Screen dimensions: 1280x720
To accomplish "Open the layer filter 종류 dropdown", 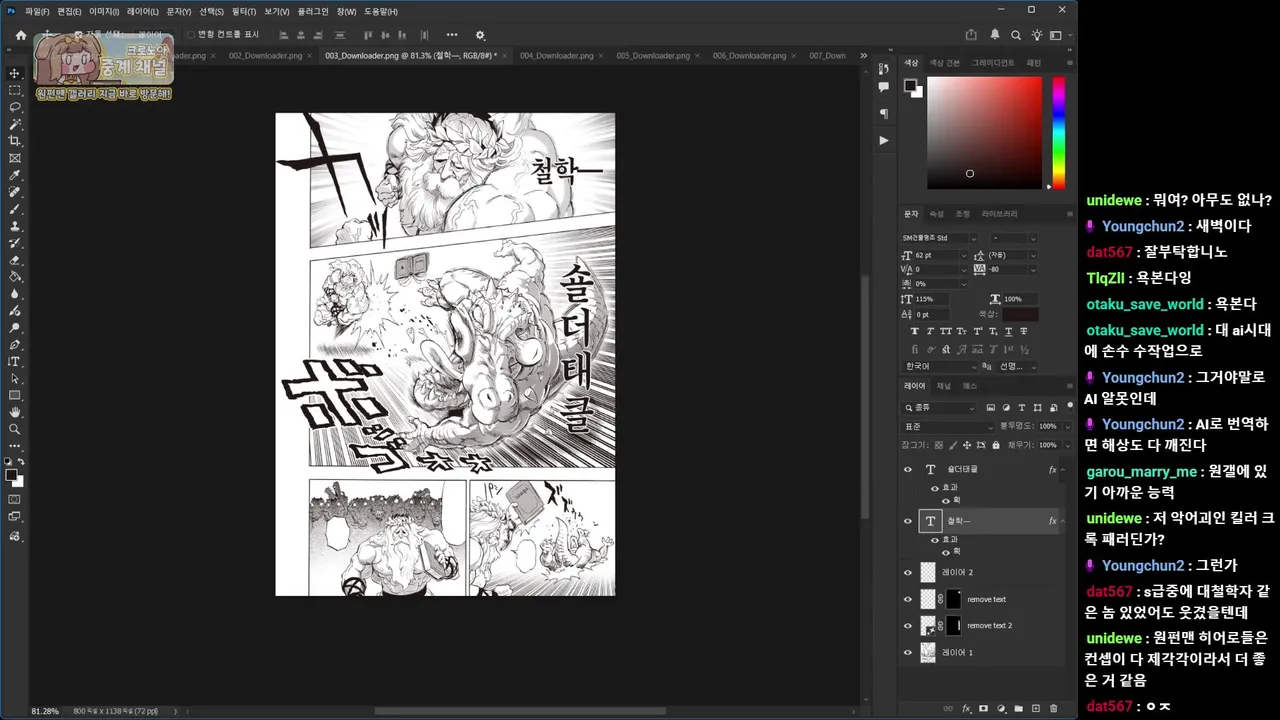I will pos(940,408).
